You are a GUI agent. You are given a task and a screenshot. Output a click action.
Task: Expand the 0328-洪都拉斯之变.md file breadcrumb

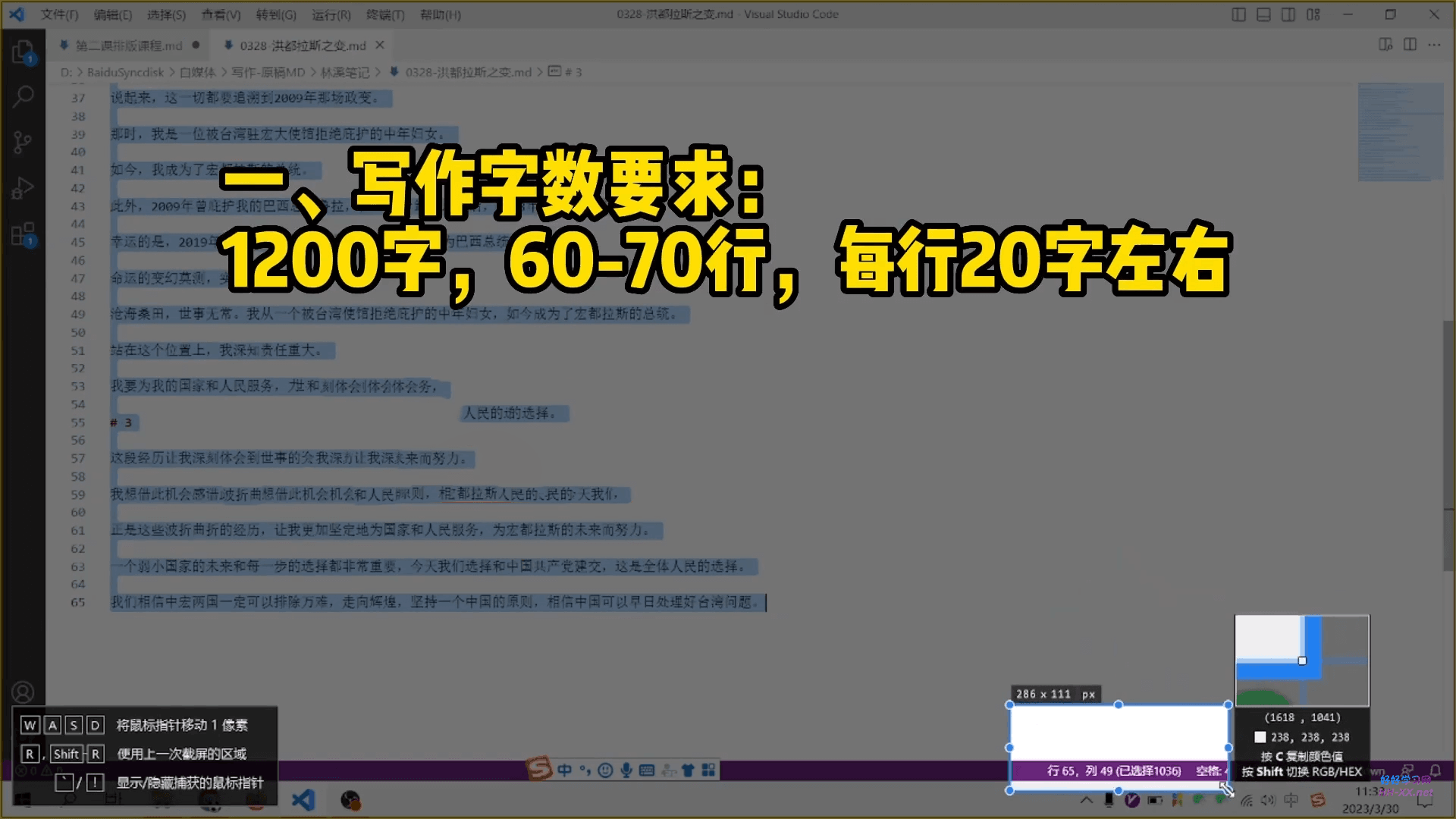(x=460, y=72)
